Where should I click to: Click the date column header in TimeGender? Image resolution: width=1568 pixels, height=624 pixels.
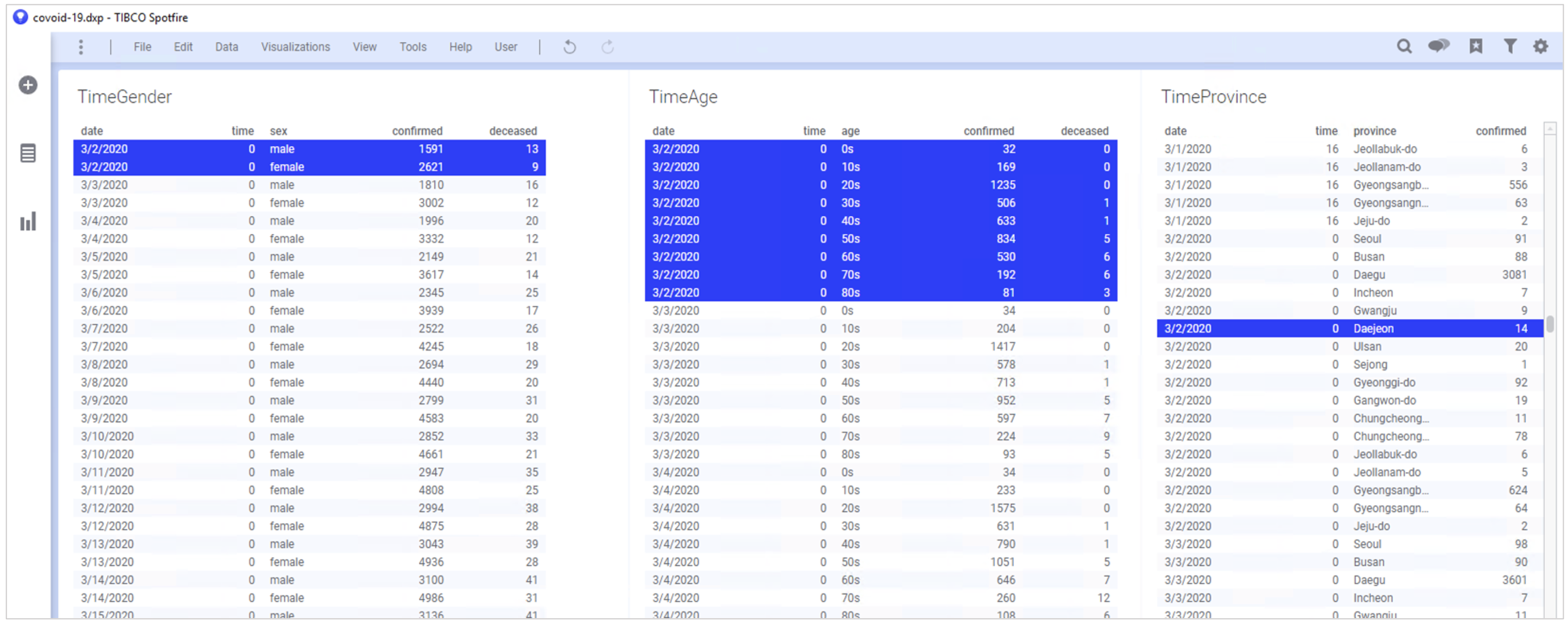(x=92, y=131)
